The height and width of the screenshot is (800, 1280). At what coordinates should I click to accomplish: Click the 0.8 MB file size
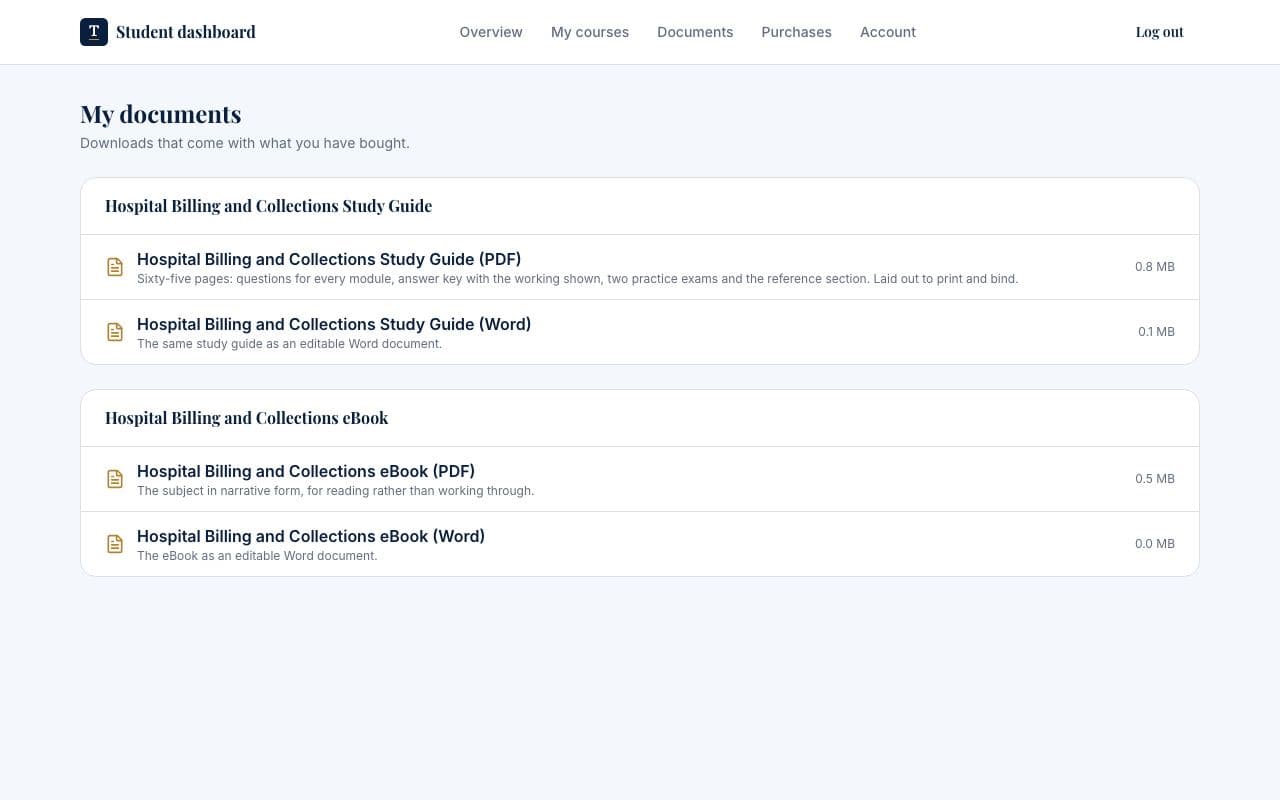tap(1155, 267)
